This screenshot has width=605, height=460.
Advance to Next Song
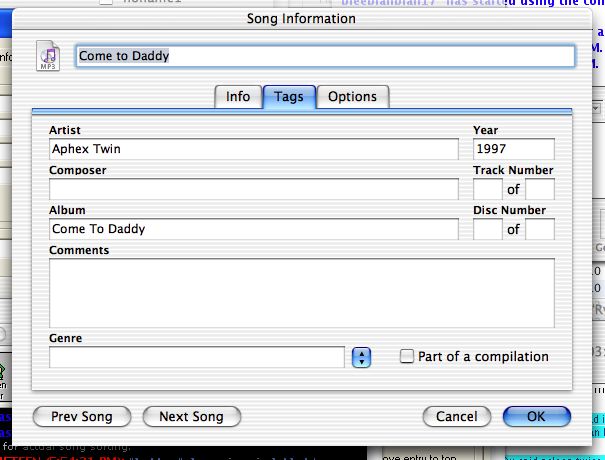pyautogui.click(x=191, y=416)
